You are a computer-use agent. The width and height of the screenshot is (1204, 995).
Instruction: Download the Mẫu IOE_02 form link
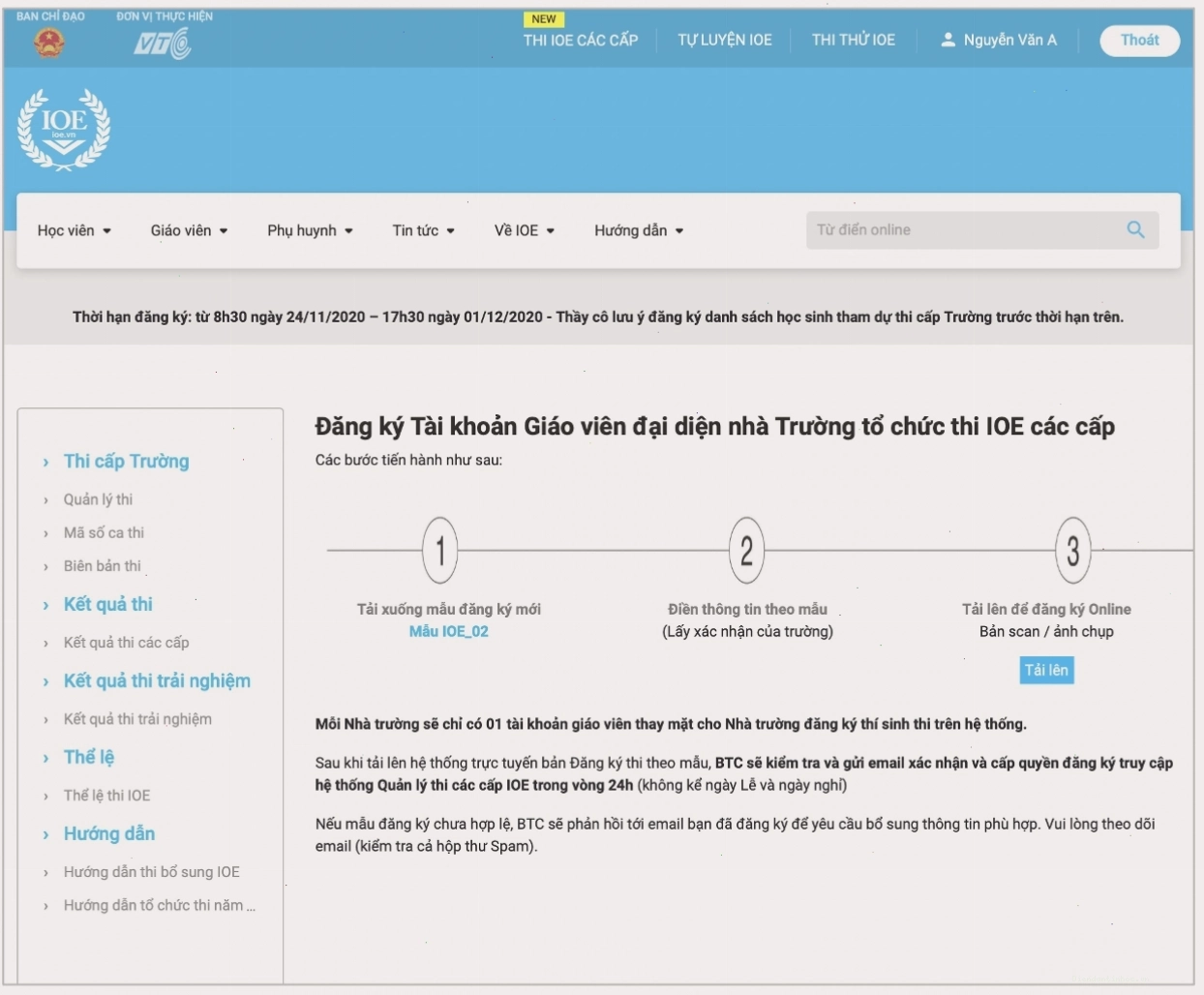(448, 631)
